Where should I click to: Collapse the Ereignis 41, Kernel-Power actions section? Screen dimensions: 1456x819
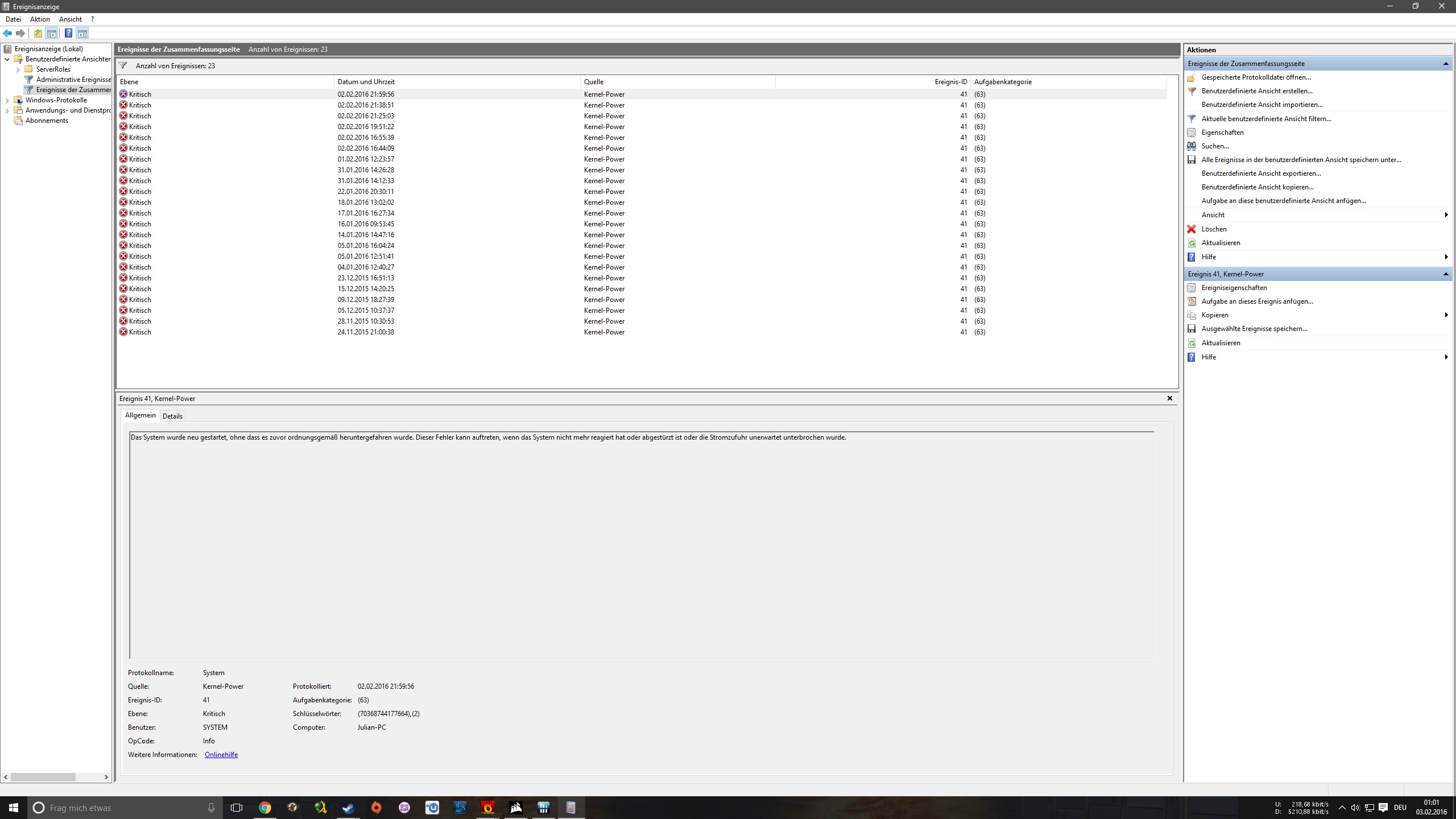[x=1445, y=274]
